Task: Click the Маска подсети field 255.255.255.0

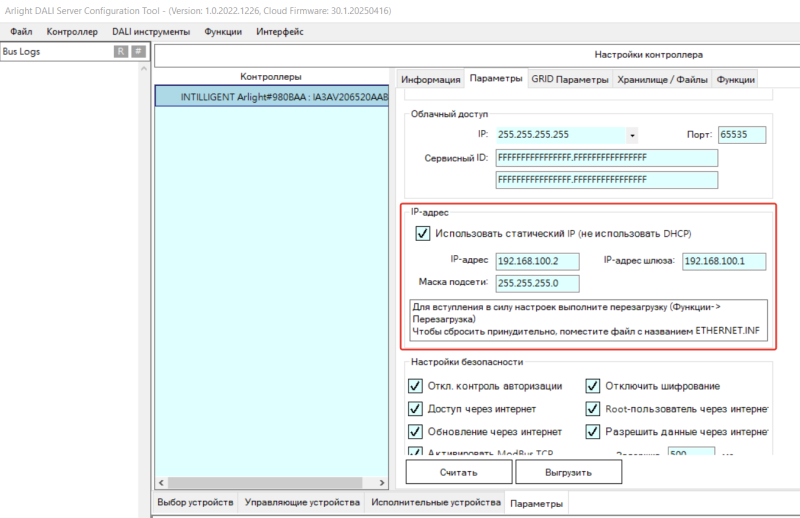Action: click(x=537, y=283)
